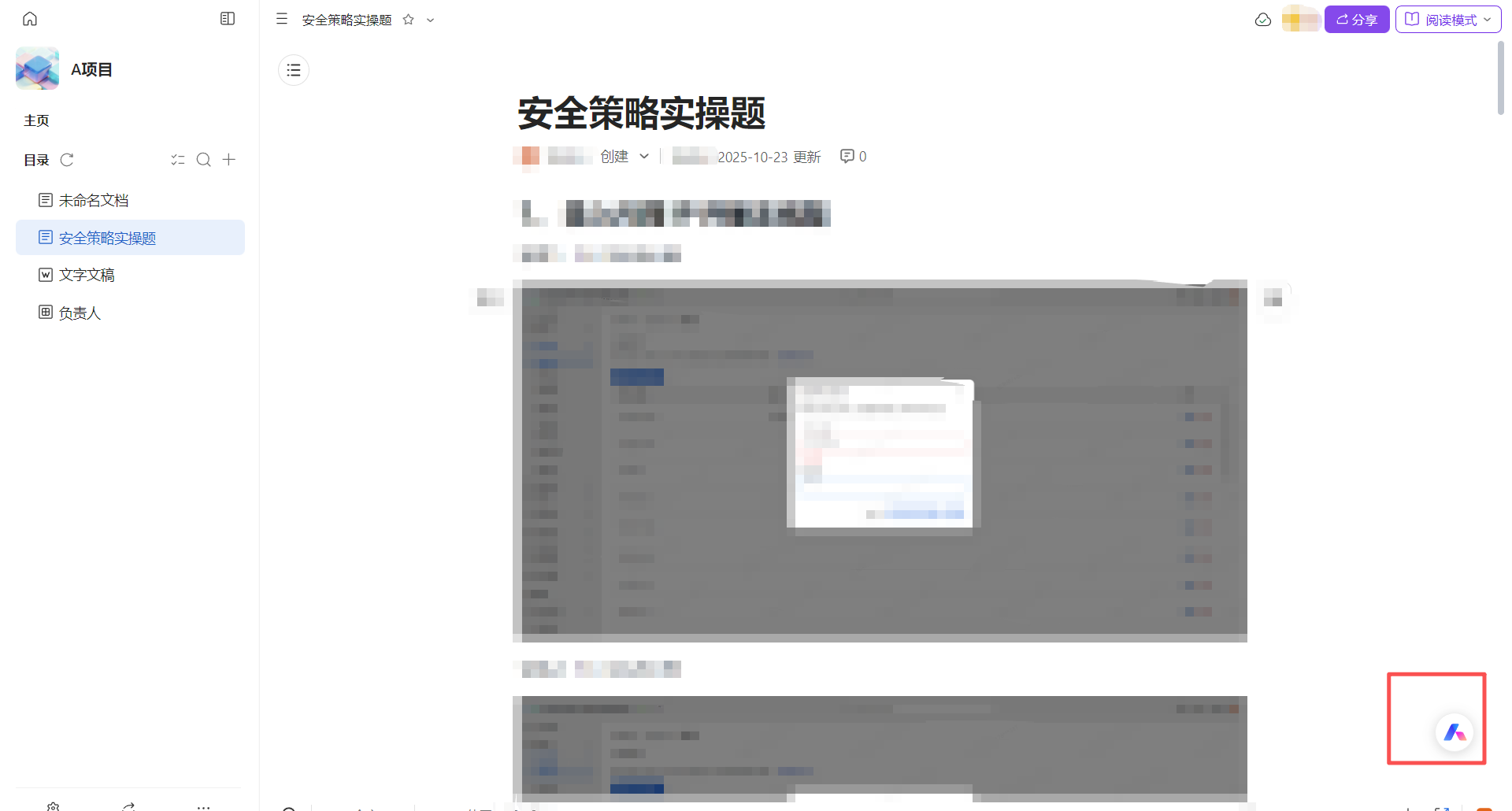Click the purple 分享 share button
Viewport: 1512px width, 811px height.
click(x=1357, y=20)
